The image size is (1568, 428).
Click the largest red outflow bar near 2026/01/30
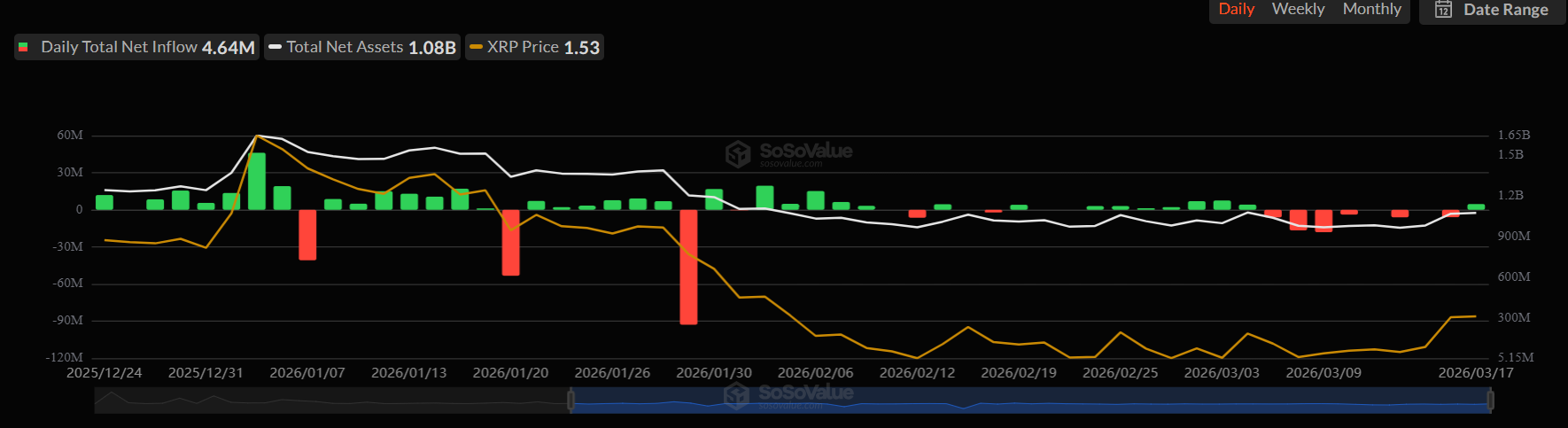688,266
